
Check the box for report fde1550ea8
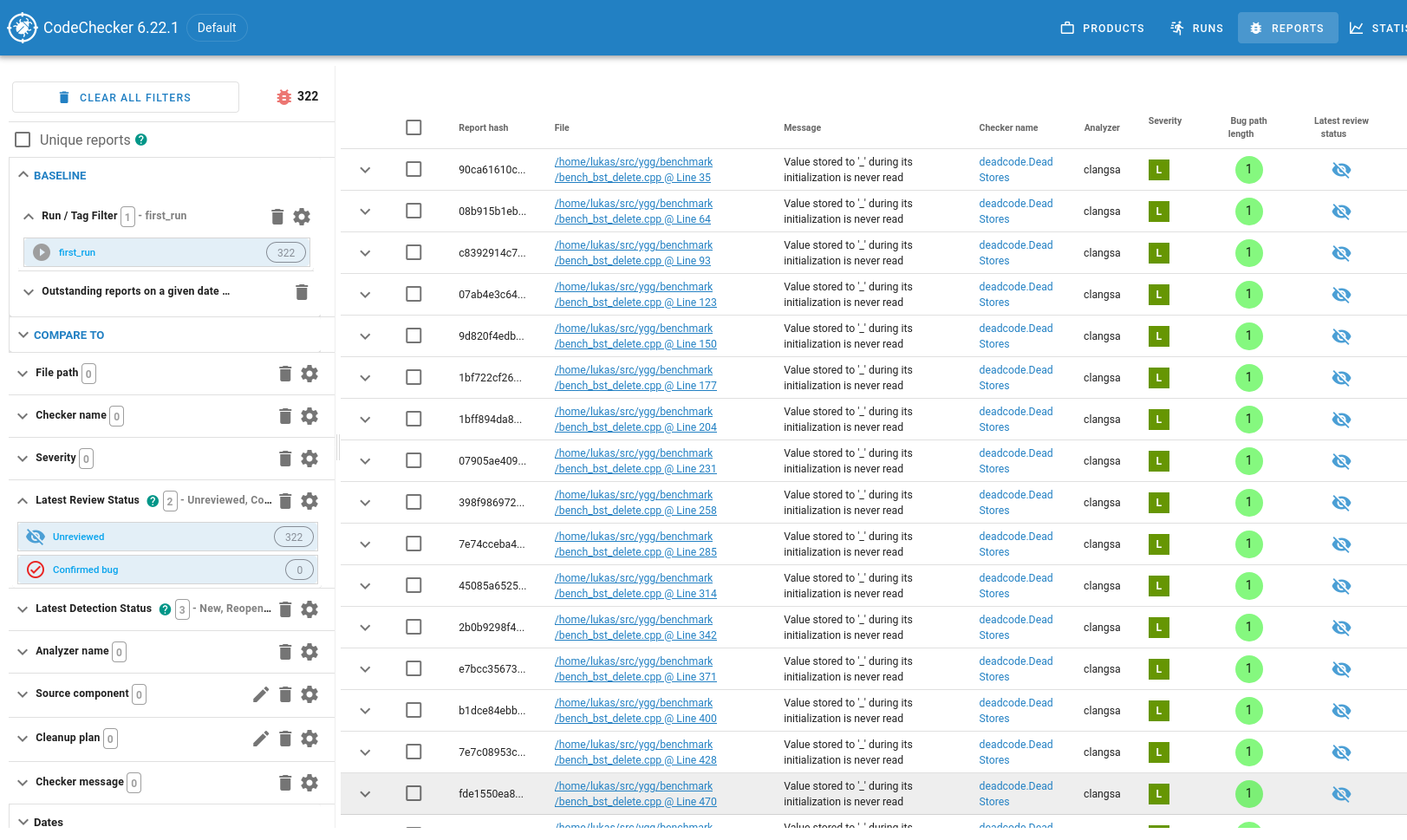pyautogui.click(x=414, y=793)
